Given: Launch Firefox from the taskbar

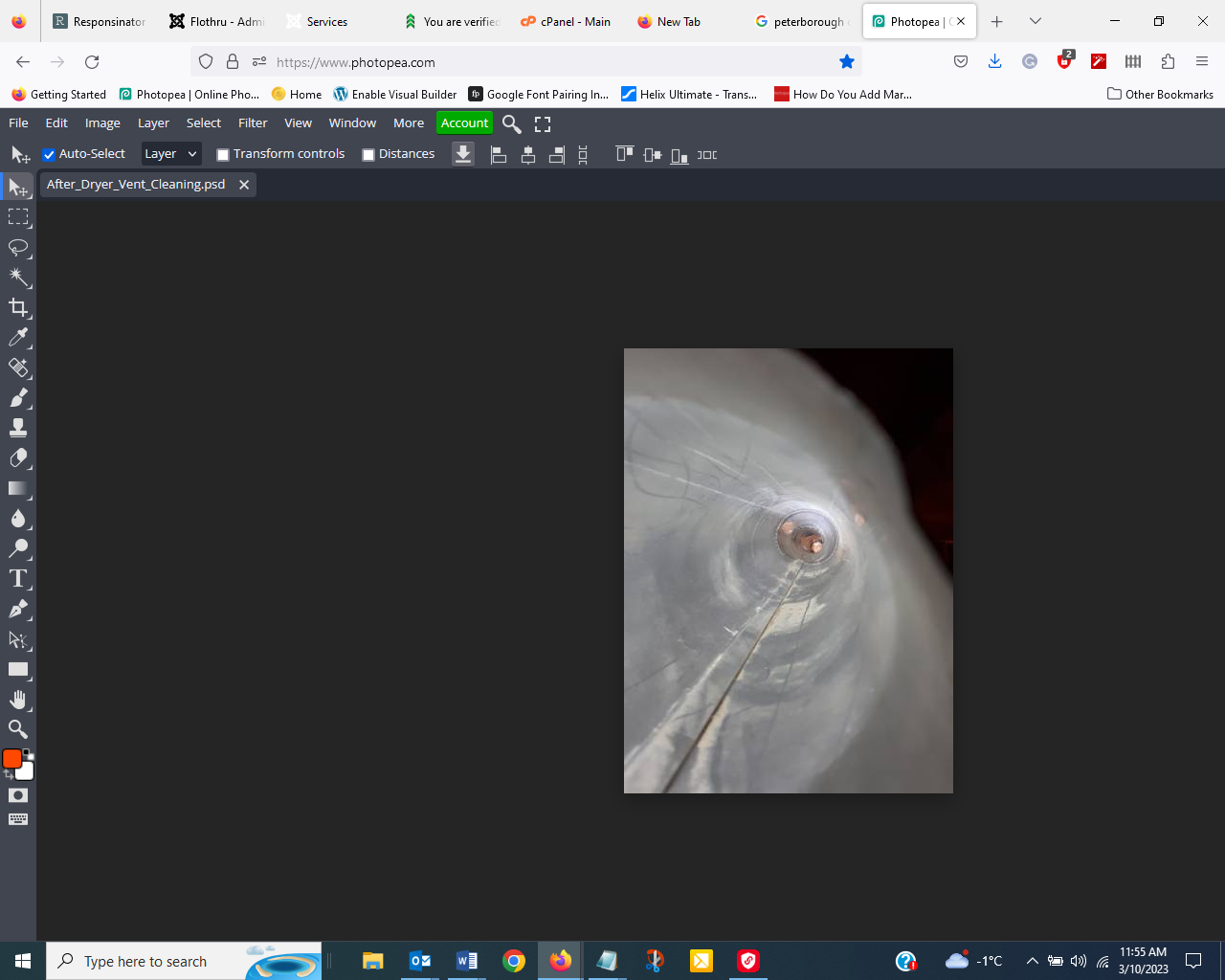Looking at the screenshot, I should 560,960.
